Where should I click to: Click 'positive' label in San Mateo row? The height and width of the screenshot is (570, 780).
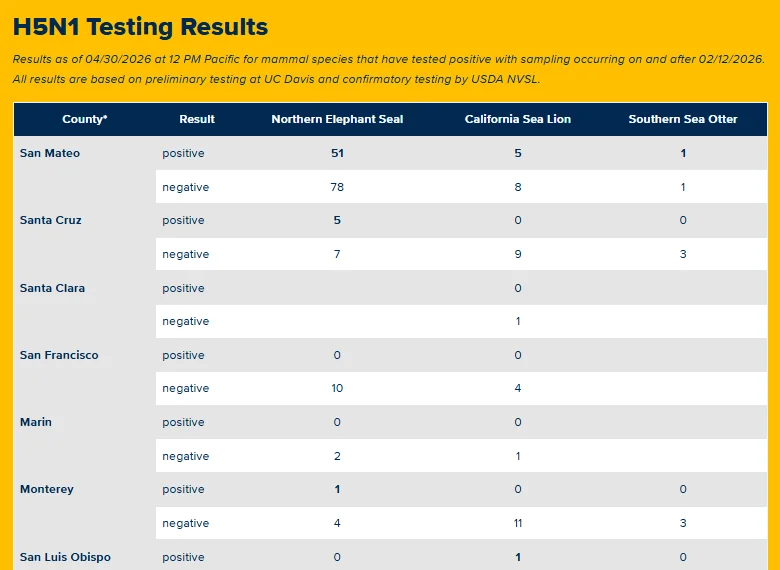pos(183,153)
